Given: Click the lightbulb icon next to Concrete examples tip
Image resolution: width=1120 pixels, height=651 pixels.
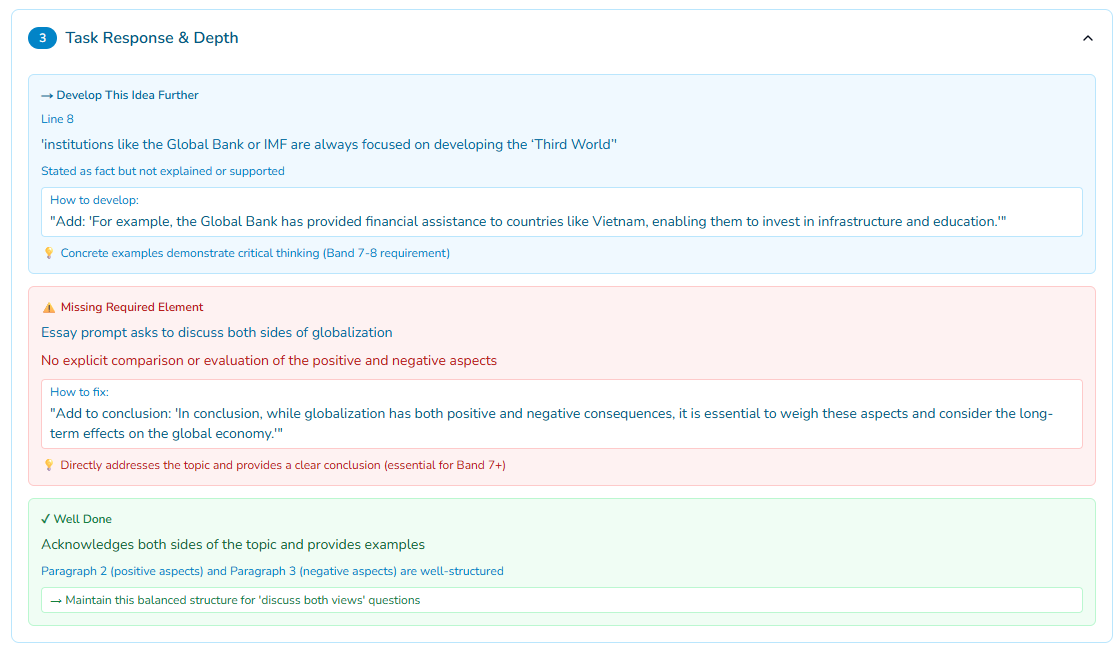Looking at the screenshot, I should coord(48,253).
